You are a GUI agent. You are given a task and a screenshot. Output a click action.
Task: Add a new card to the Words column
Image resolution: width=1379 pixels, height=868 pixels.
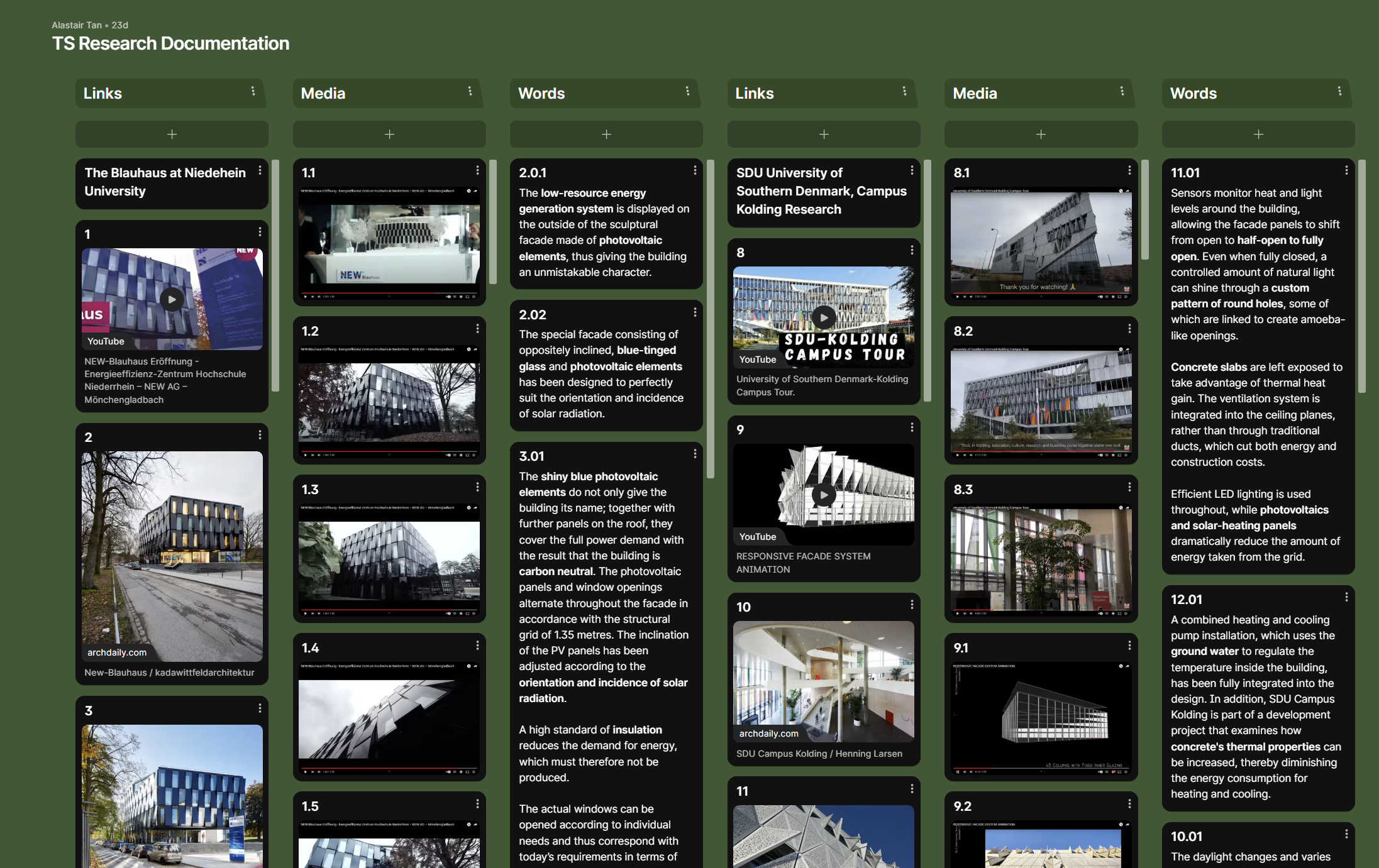coord(606,134)
